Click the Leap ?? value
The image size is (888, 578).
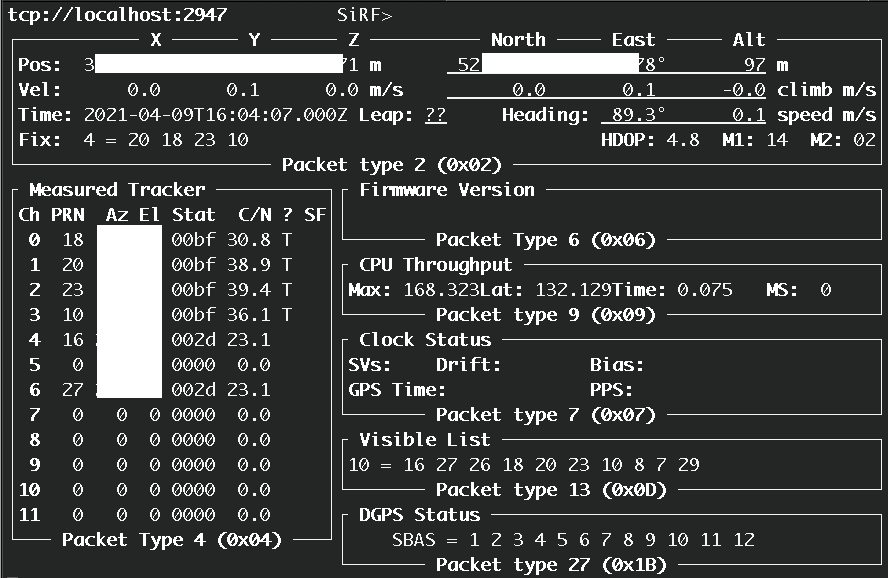tap(435, 115)
